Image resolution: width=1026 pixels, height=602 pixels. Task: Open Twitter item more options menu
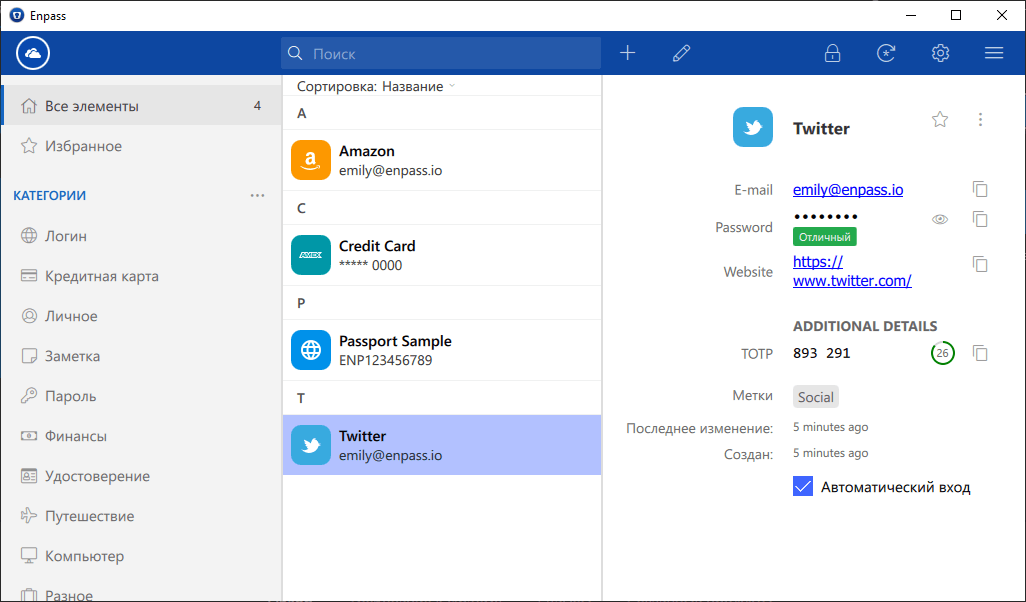pos(980,120)
